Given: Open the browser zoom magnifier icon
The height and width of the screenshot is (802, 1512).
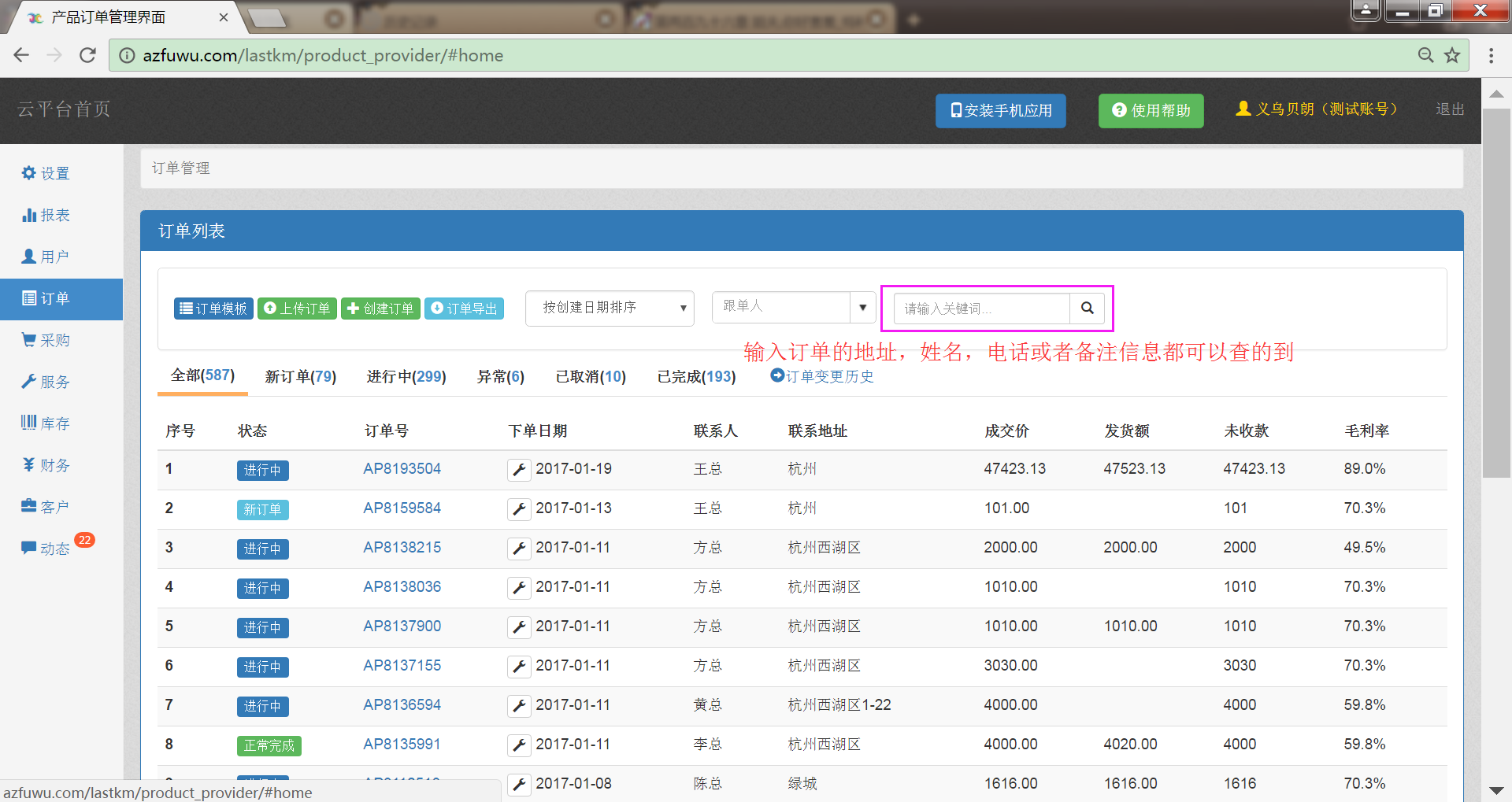Looking at the screenshot, I should [x=1425, y=55].
